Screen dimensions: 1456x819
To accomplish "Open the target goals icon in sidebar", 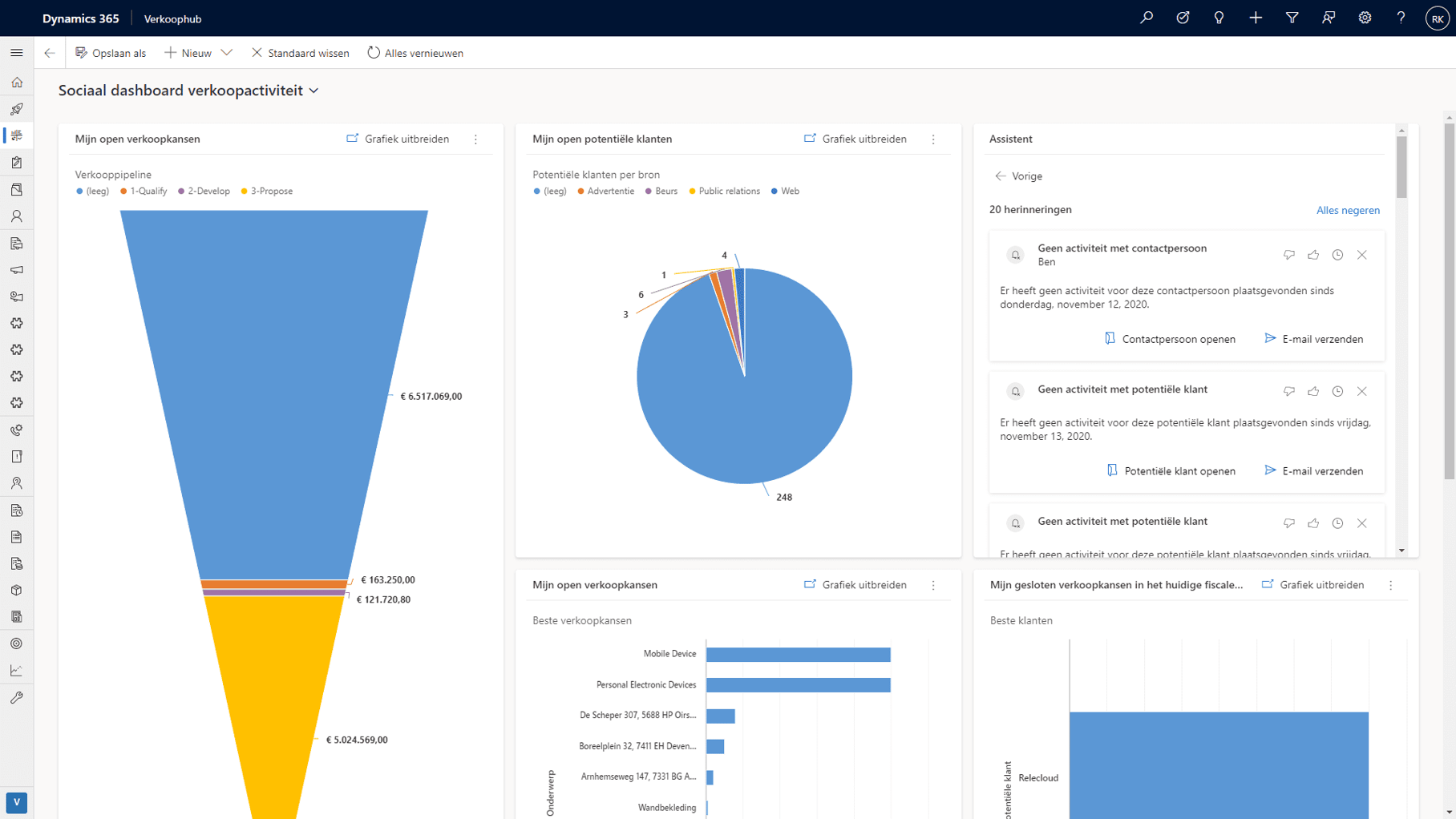I will pyautogui.click(x=17, y=643).
